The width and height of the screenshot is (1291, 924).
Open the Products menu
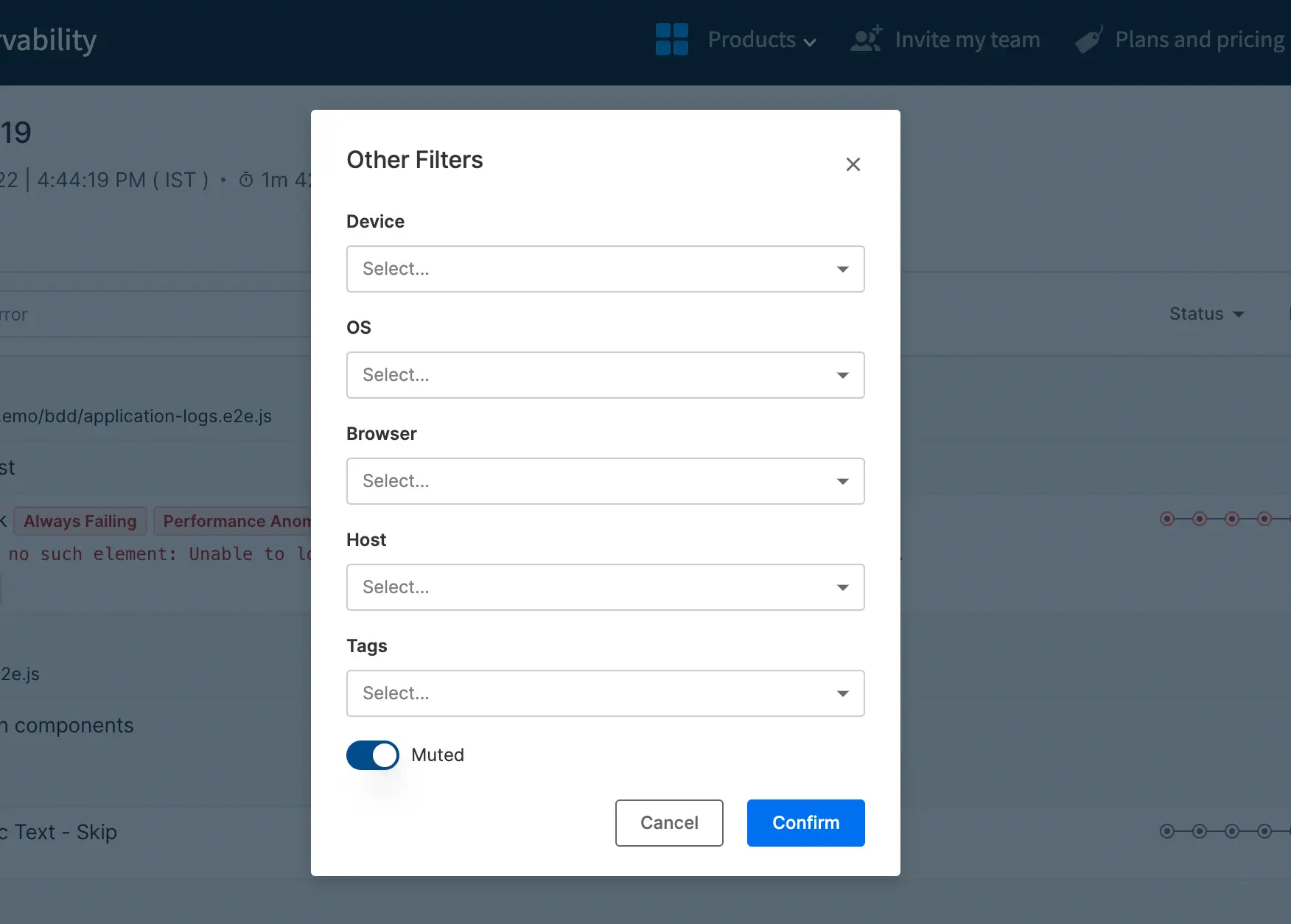tap(762, 40)
